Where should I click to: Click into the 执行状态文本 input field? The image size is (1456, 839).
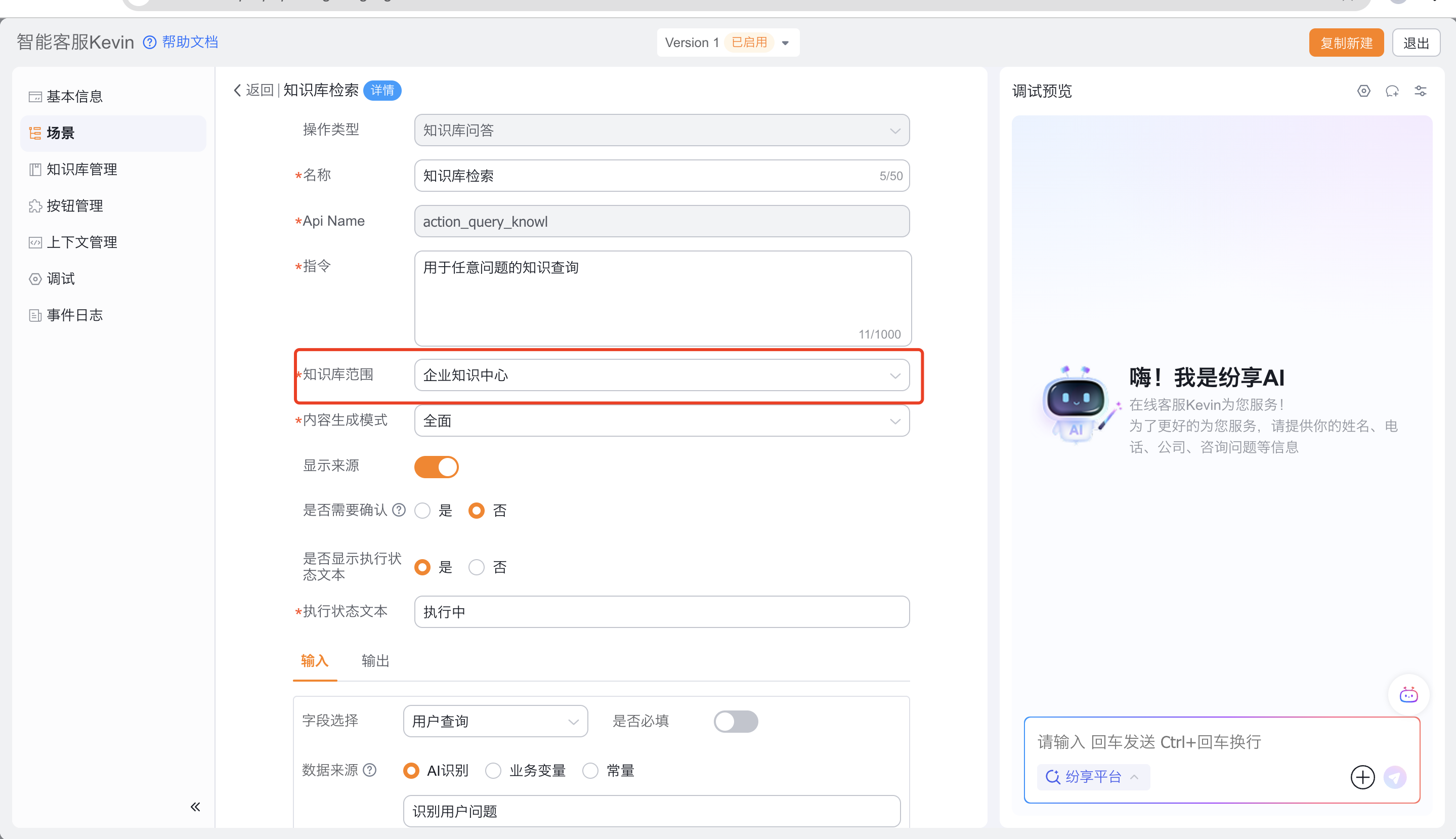(661, 612)
